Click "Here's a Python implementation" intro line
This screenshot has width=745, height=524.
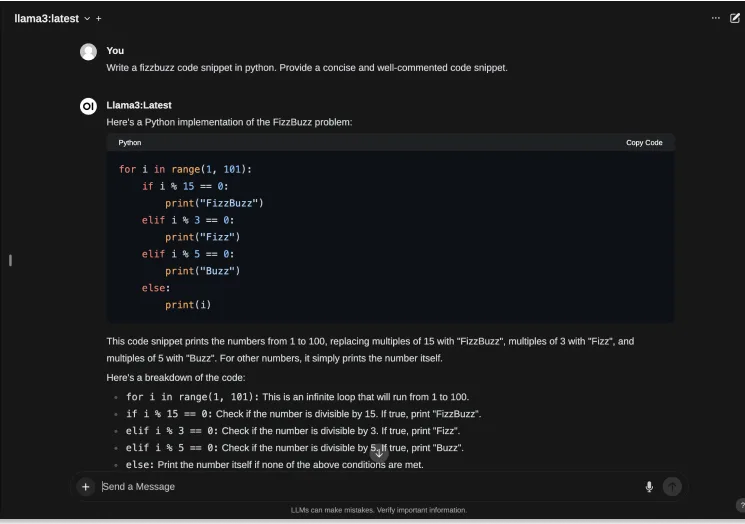[x=229, y=123]
